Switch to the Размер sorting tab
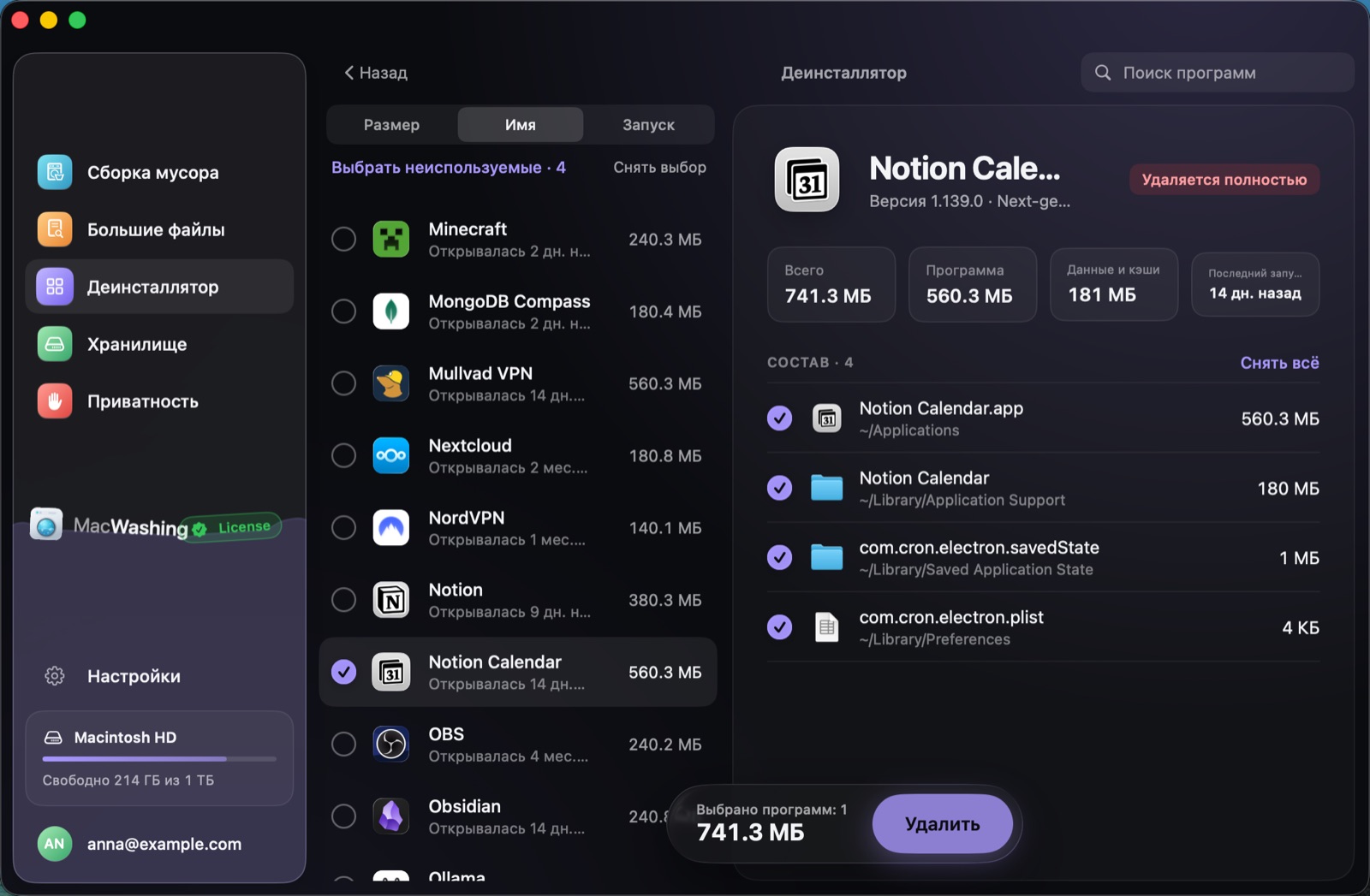This screenshot has width=1370, height=896. click(391, 125)
